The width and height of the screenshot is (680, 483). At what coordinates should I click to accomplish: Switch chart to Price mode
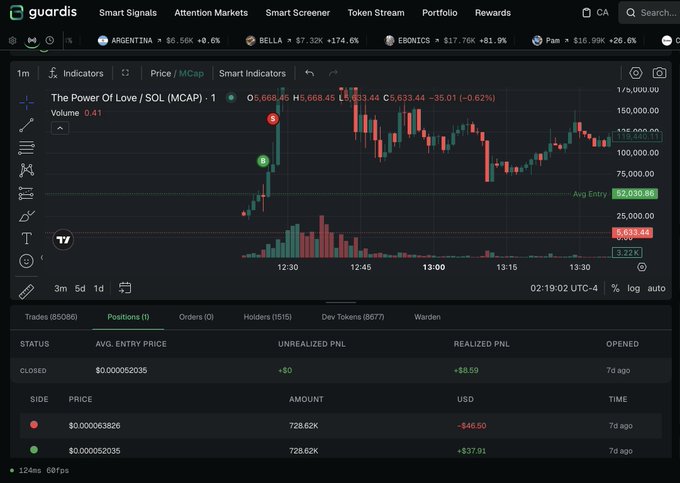[160, 73]
